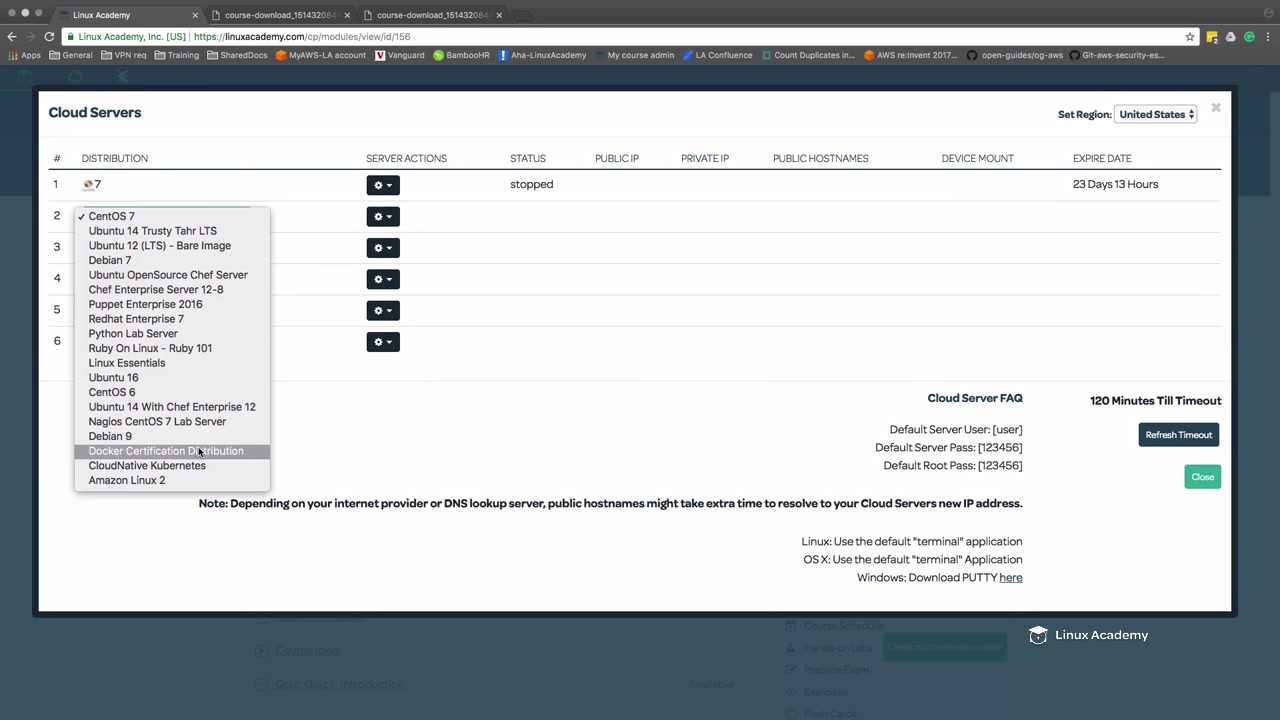Select Ubuntu 16 distribution
This screenshot has height=720, width=1280.
(x=172, y=378)
